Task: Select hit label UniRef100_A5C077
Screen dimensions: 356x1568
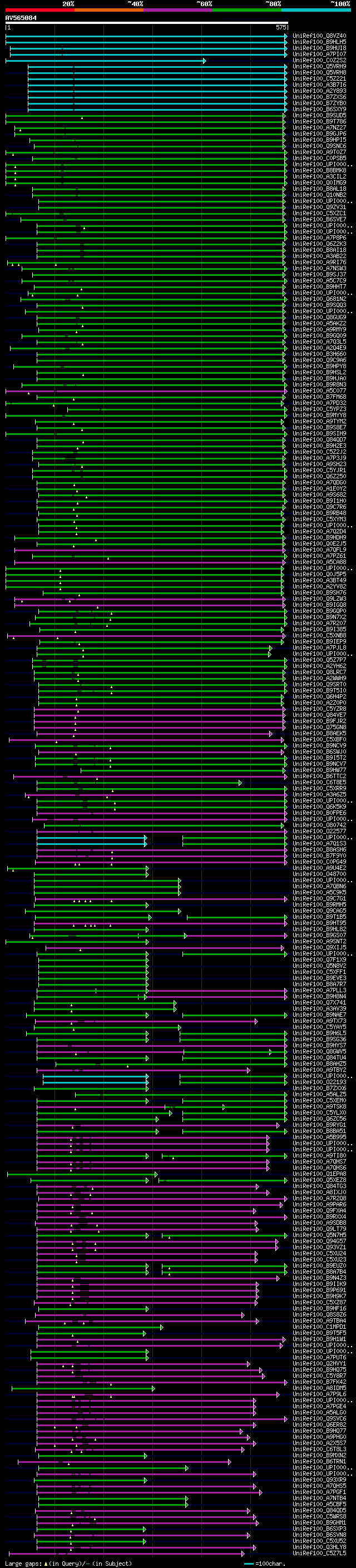Action: click(319, 391)
